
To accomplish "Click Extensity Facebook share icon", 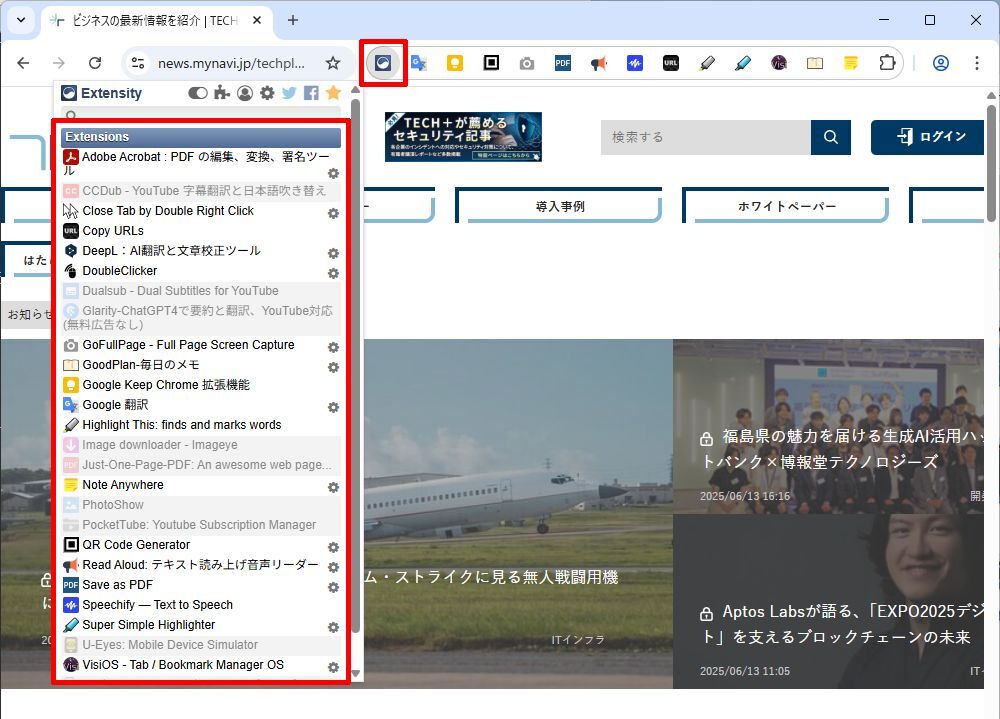I will [x=311, y=93].
